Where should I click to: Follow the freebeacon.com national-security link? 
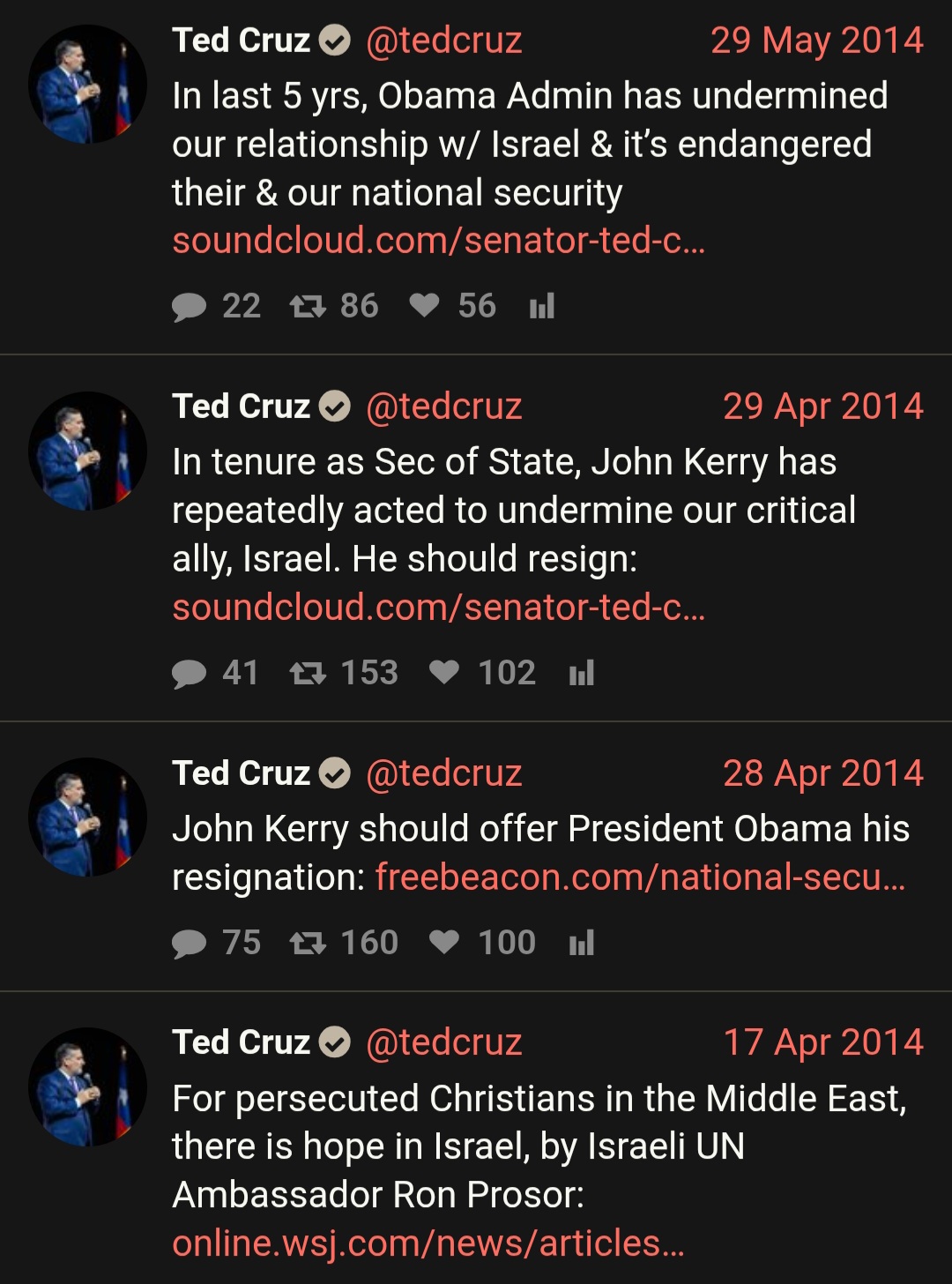pyautogui.click(x=641, y=877)
